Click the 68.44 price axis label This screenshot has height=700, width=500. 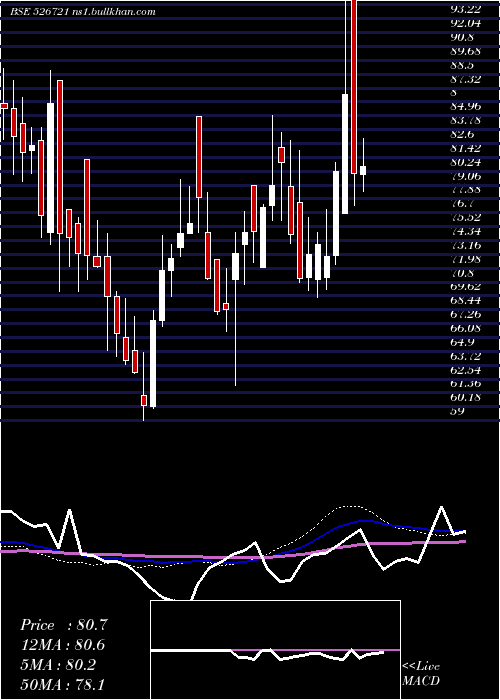(x=466, y=301)
